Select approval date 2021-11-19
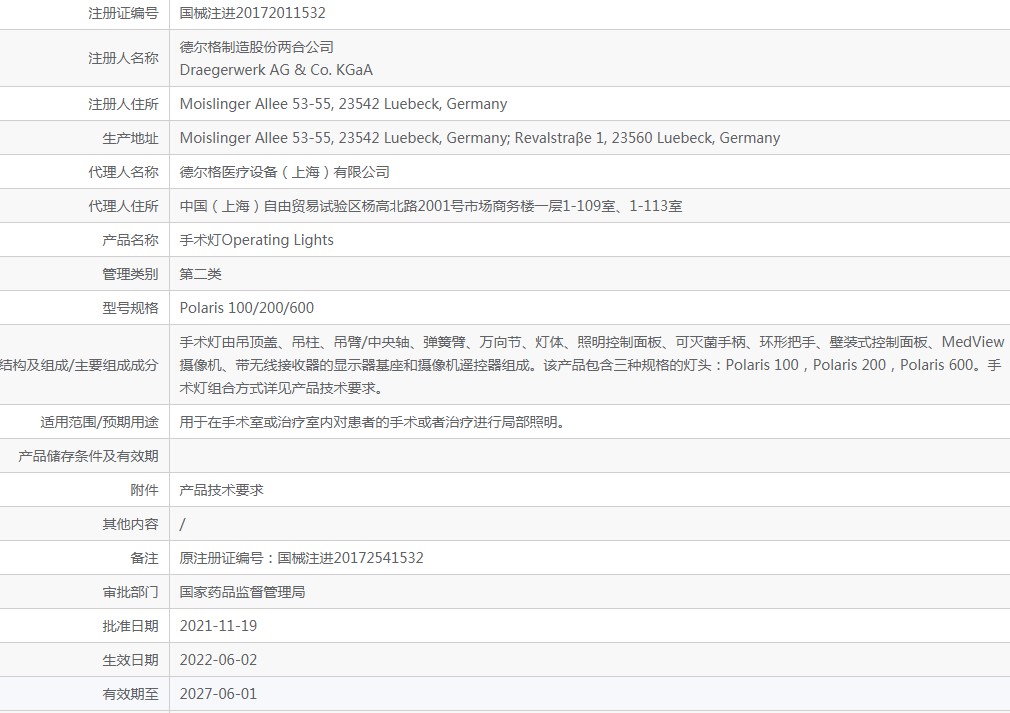This screenshot has height=713, width=1010. click(x=218, y=626)
